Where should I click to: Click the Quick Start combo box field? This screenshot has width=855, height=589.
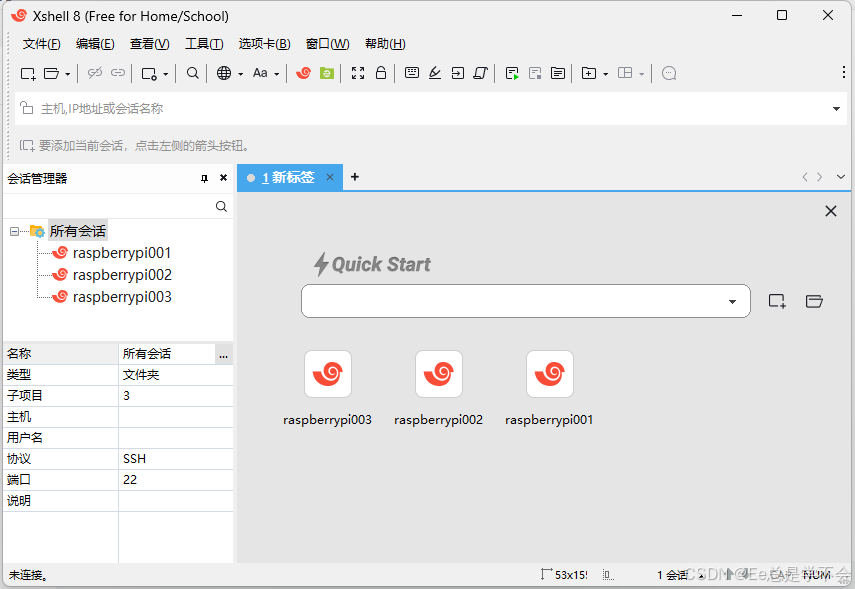(526, 301)
